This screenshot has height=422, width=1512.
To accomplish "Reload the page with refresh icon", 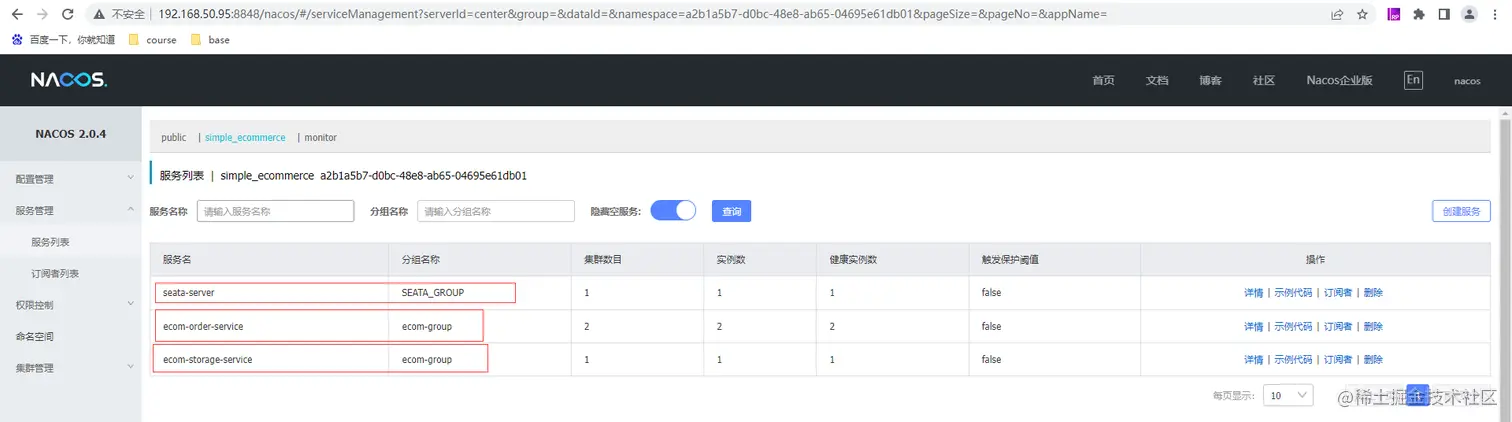I will (67, 14).
